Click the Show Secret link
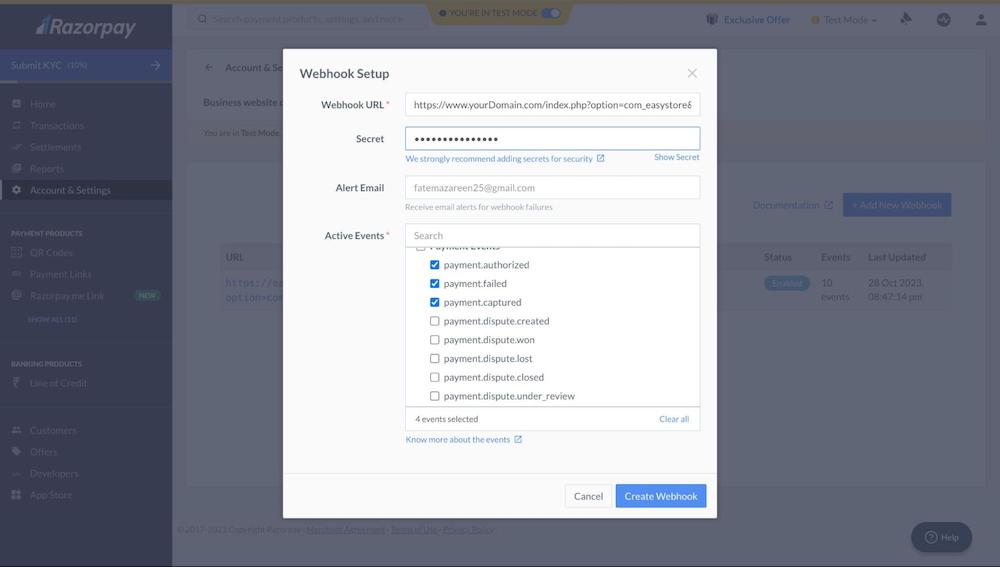This screenshot has width=1000, height=567. tap(676, 157)
